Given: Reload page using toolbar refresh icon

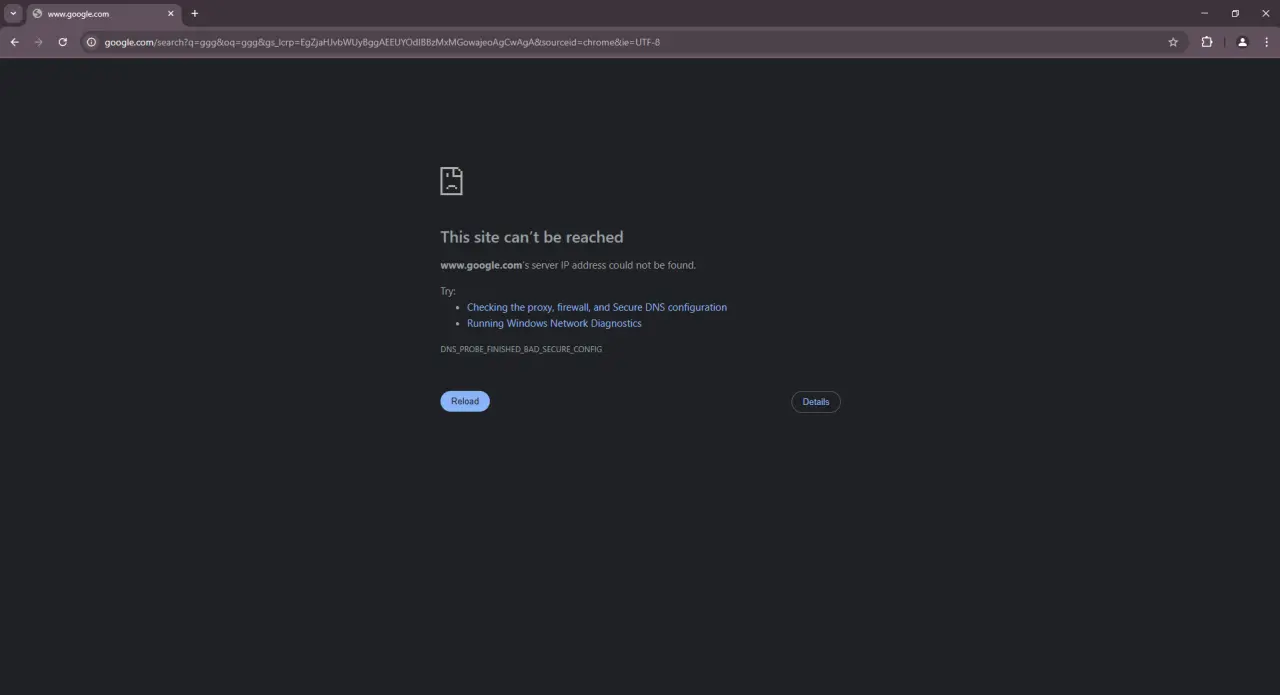Looking at the screenshot, I should [62, 42].
